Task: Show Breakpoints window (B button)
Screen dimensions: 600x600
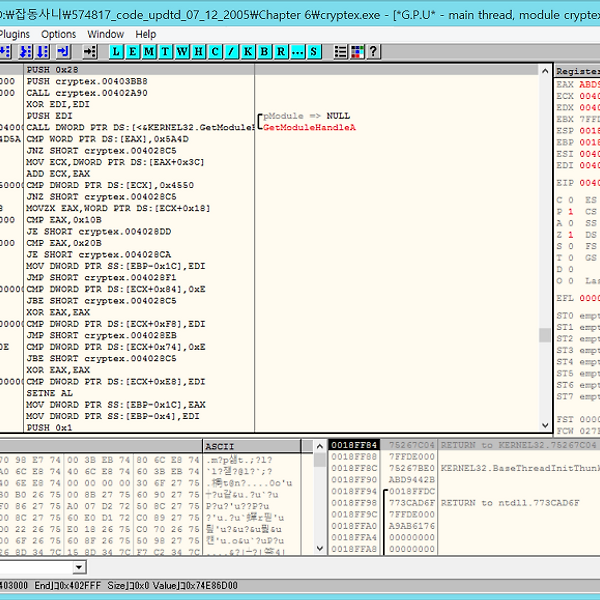Action: point(265,51)
